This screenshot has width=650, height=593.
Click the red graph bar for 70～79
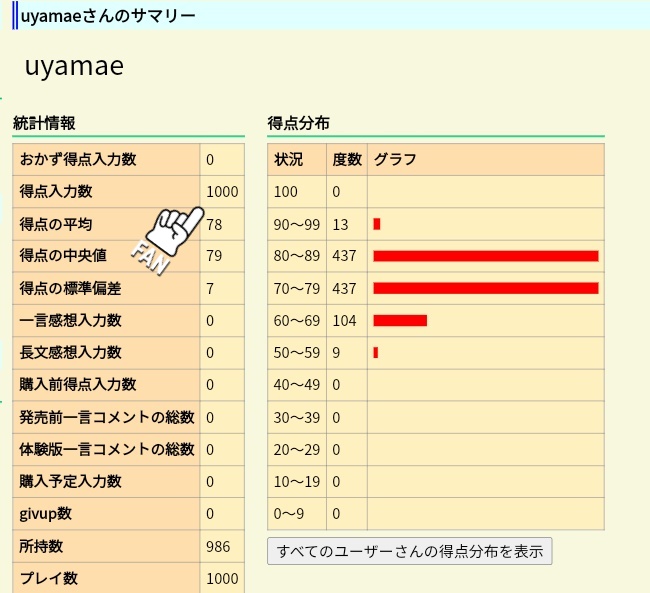click(x=486, y=288)
